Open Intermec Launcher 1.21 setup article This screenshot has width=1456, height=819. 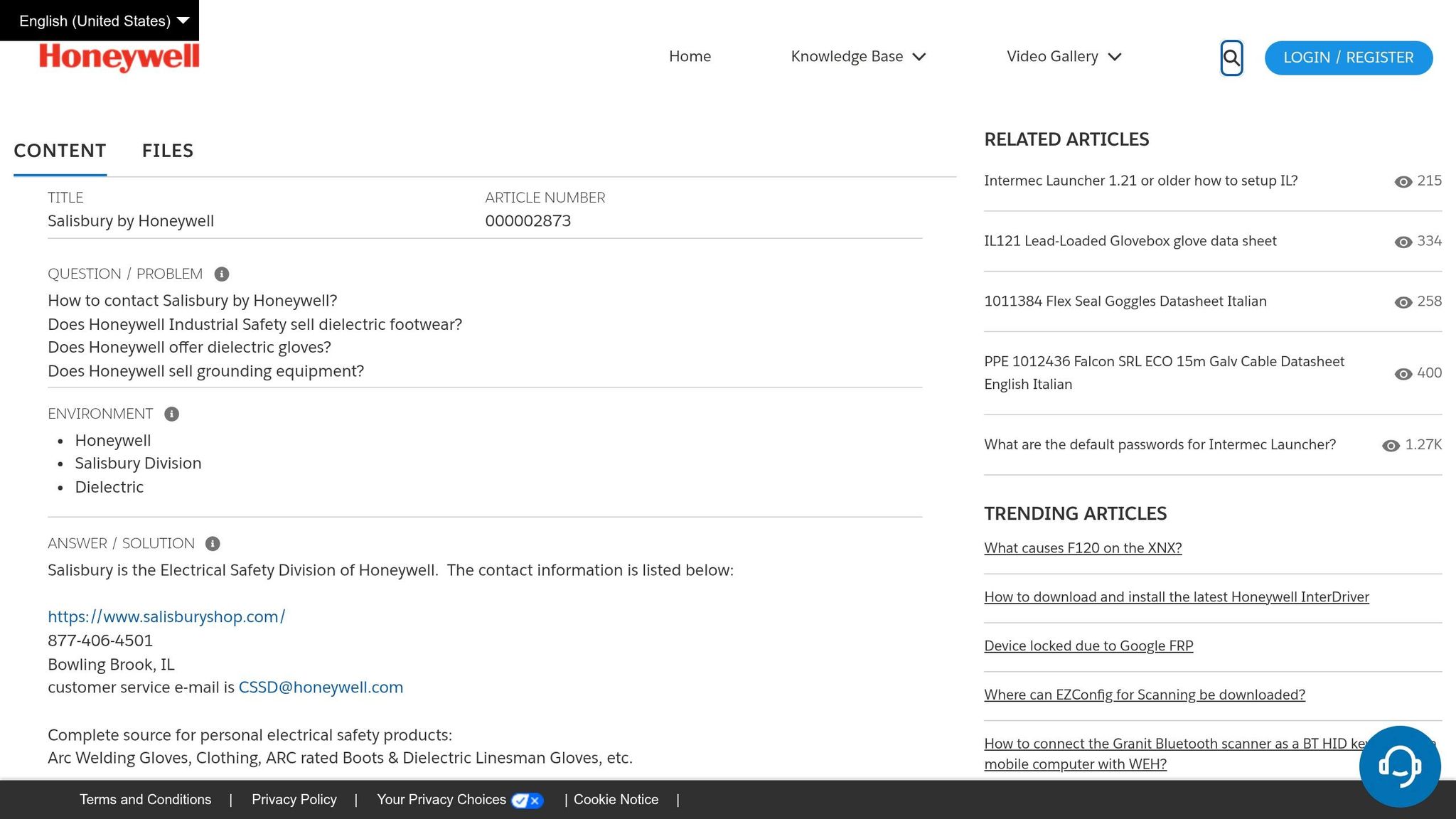coord(1140,181)
